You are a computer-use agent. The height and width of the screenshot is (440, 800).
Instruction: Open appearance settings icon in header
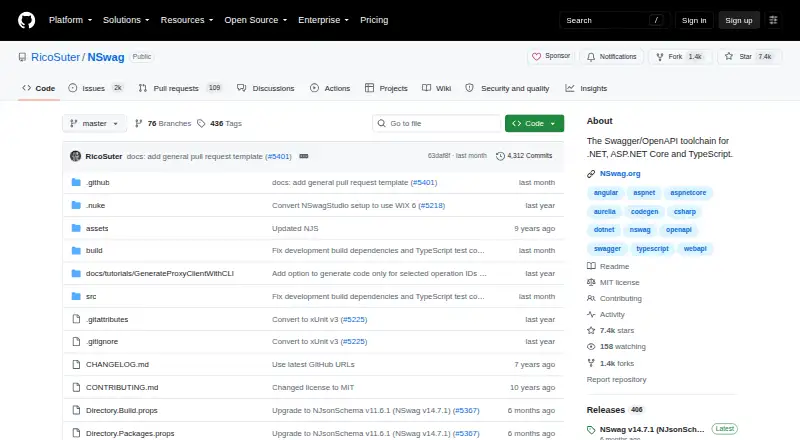click(773, 20)
